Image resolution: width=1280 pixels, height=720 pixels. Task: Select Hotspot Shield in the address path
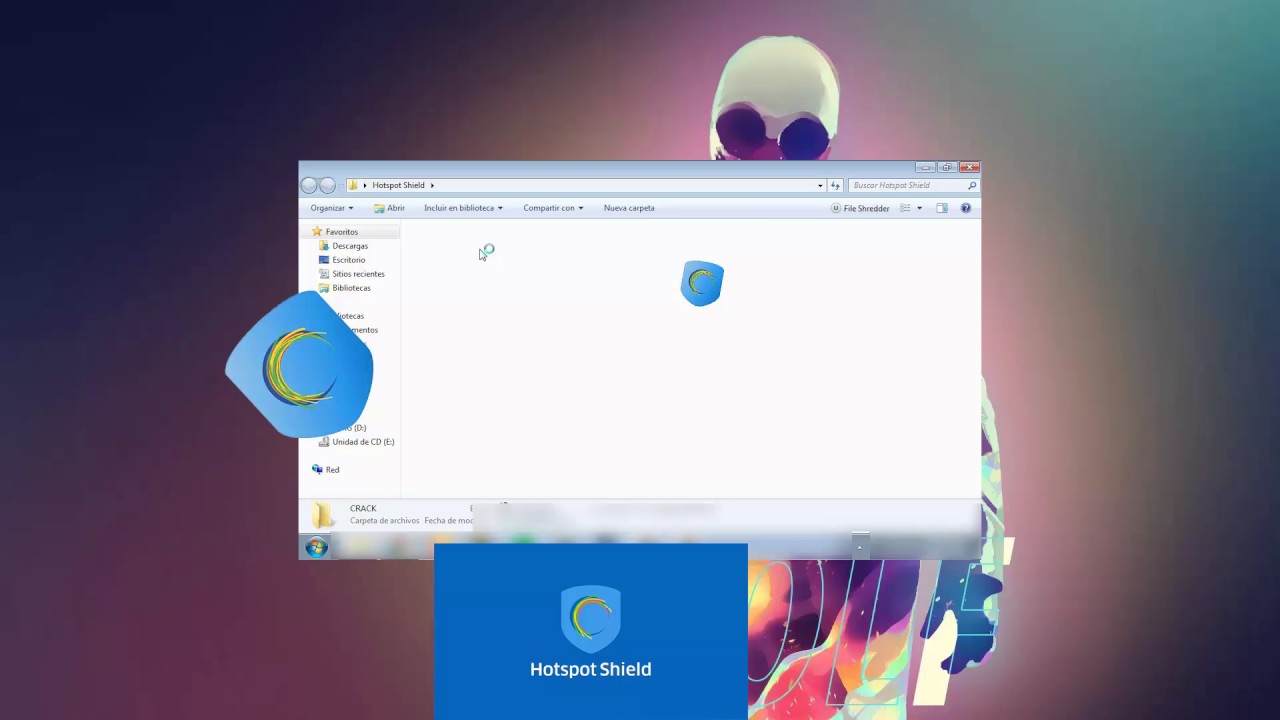point(398,185)
